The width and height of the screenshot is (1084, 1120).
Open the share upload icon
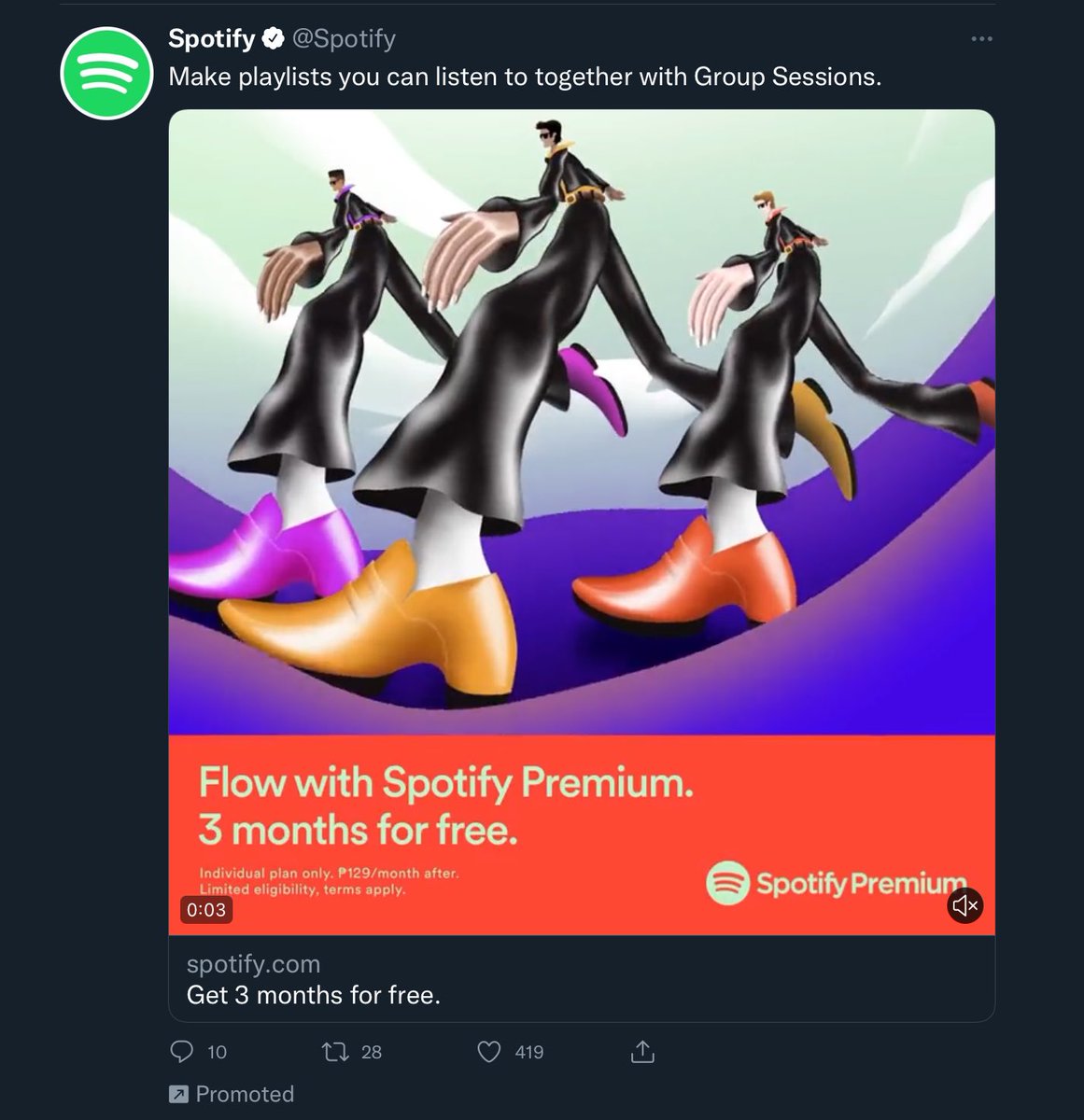point(642,1052)
